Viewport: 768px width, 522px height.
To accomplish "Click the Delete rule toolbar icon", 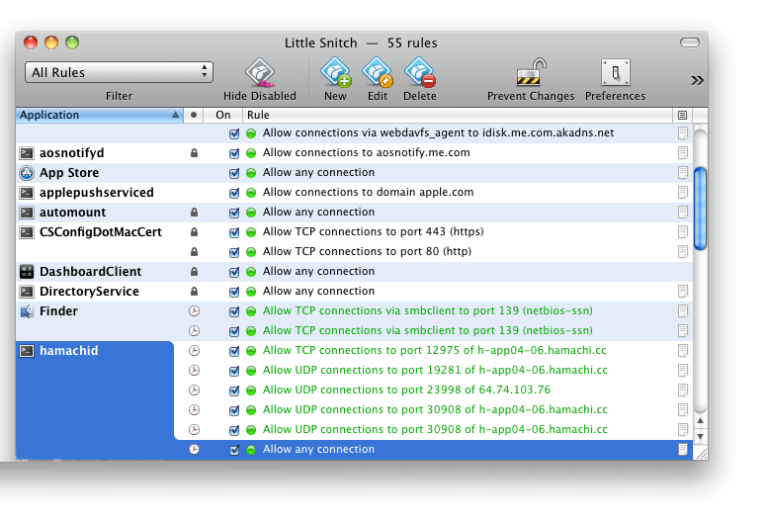I will click(x=420, y=72).
